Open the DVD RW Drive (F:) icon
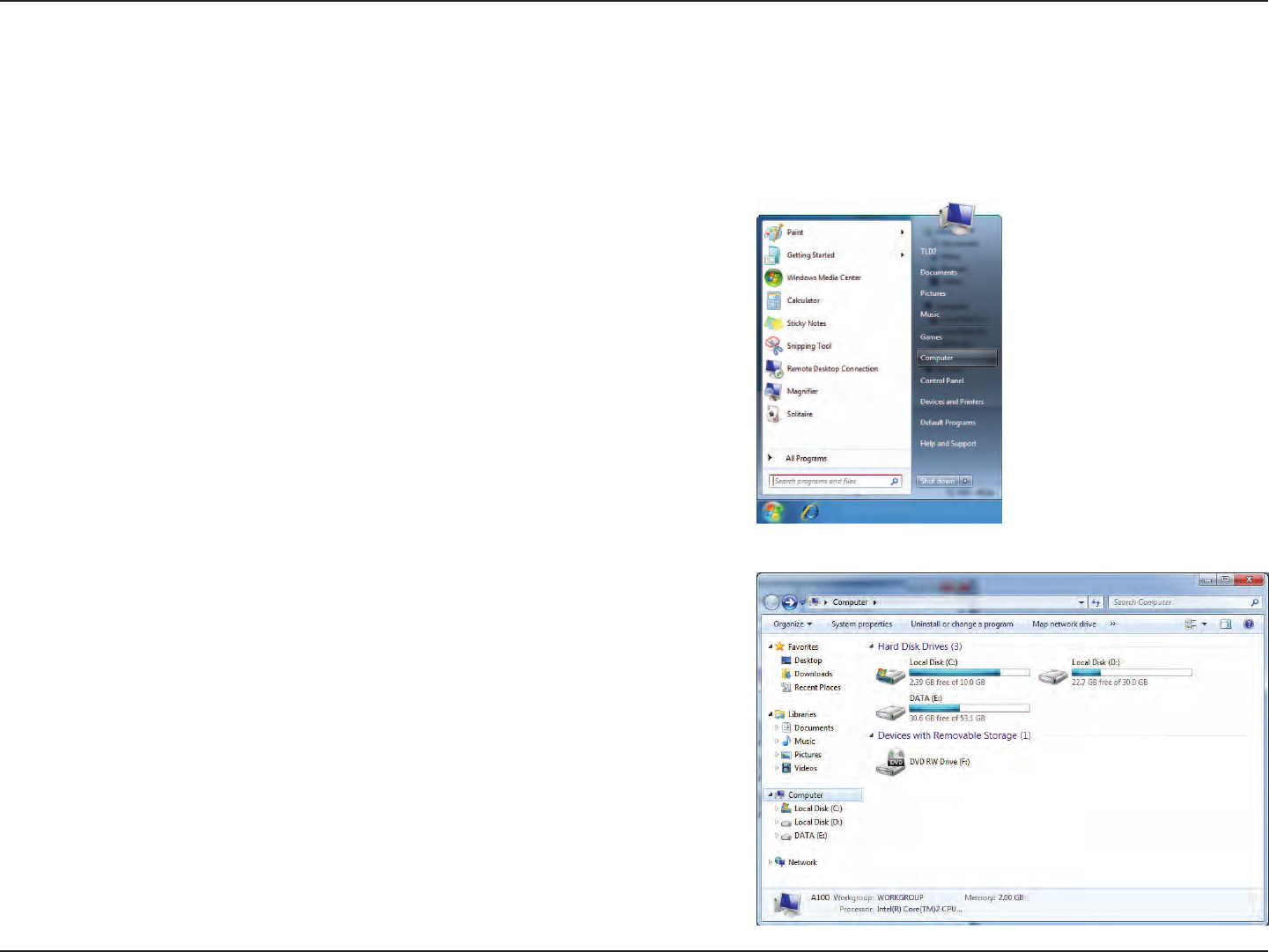The width and height of the screenshot is (1269, 952). [x=890, y=762]
